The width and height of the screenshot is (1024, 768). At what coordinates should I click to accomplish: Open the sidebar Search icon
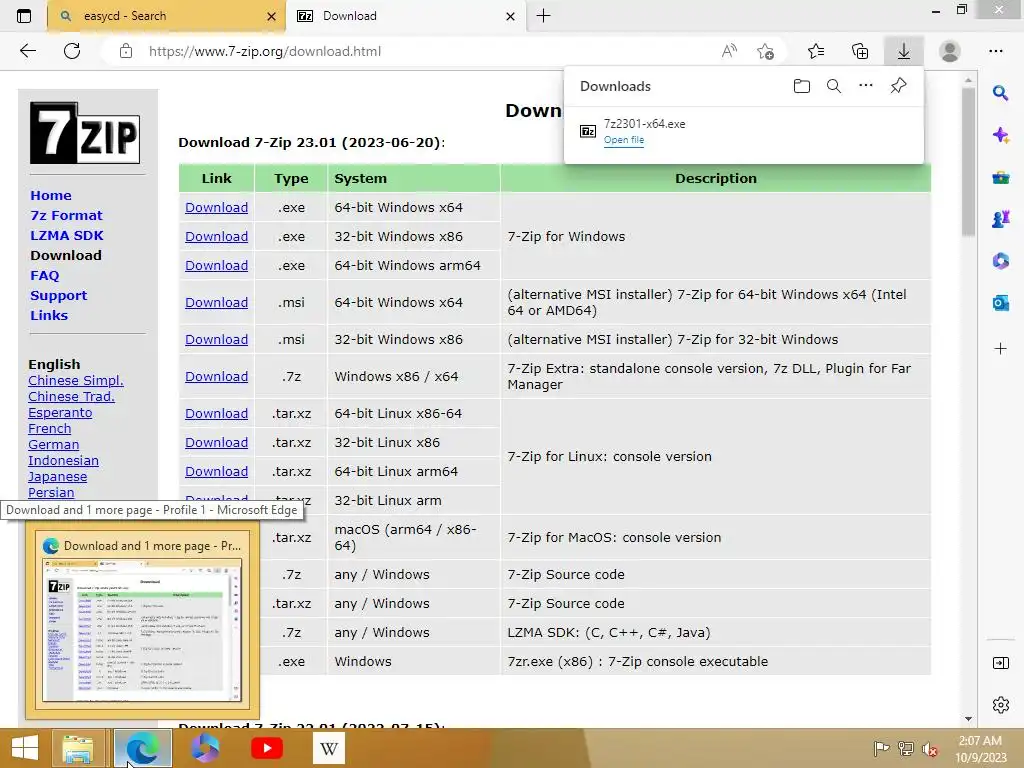tap(1000, 93)
